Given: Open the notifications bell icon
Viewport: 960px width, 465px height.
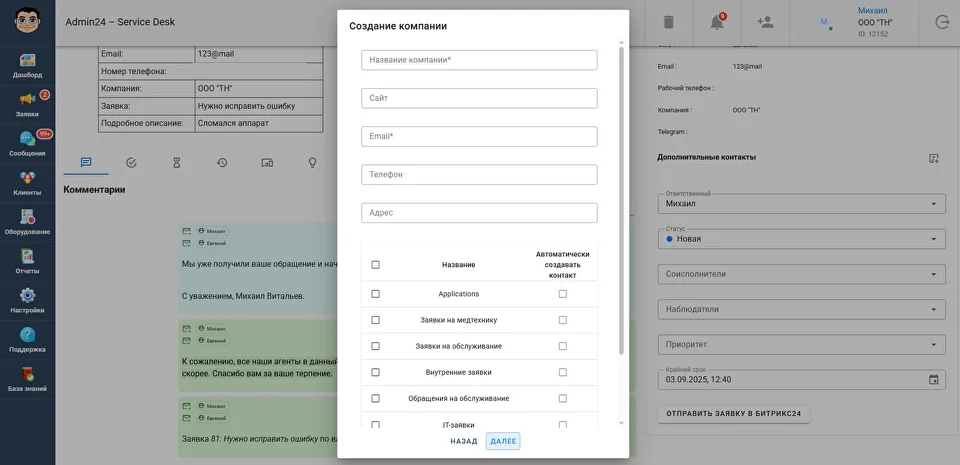Looking at the screenshot, I should click(717, 22).
